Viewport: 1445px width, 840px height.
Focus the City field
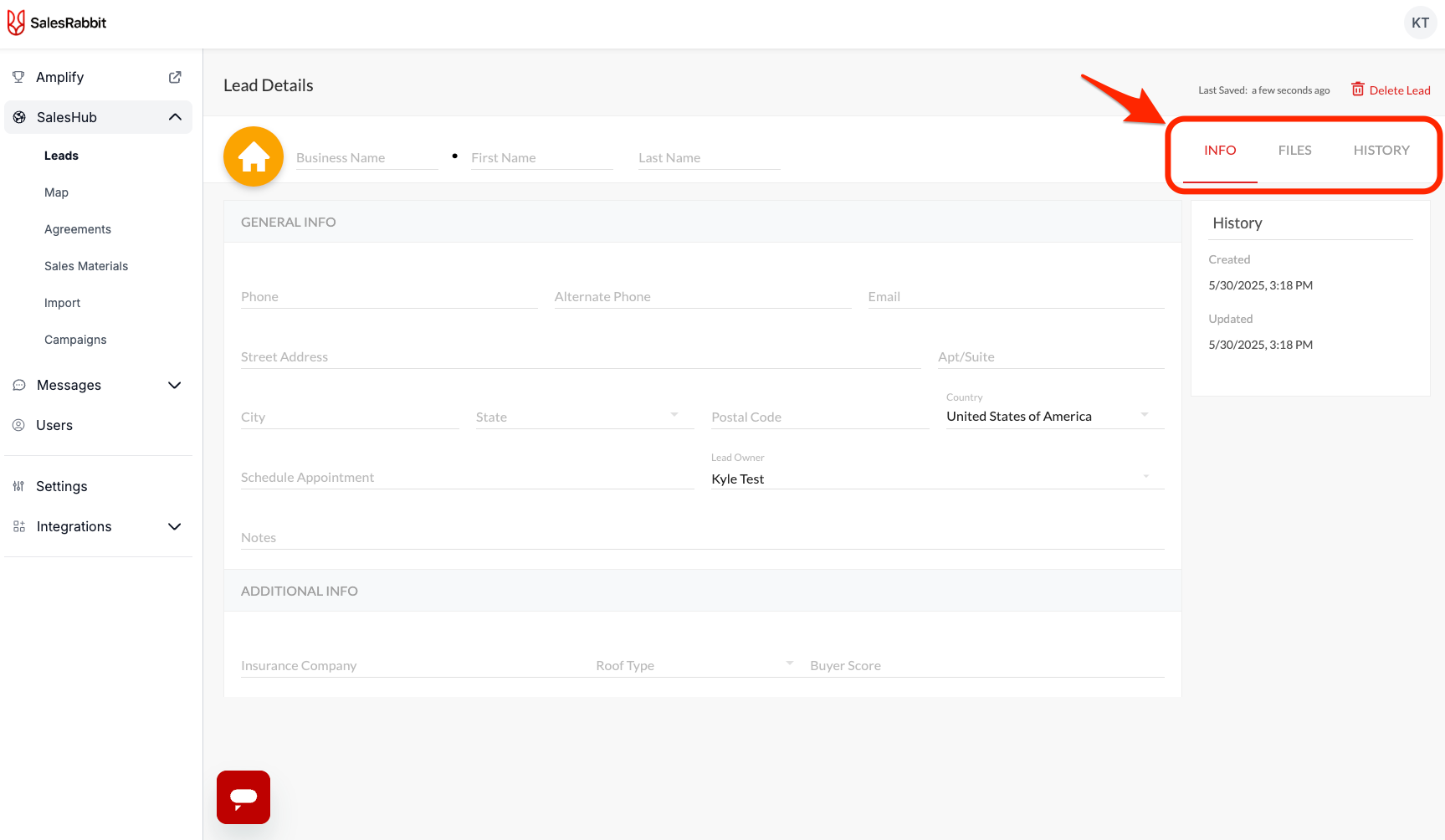[350, 417]
